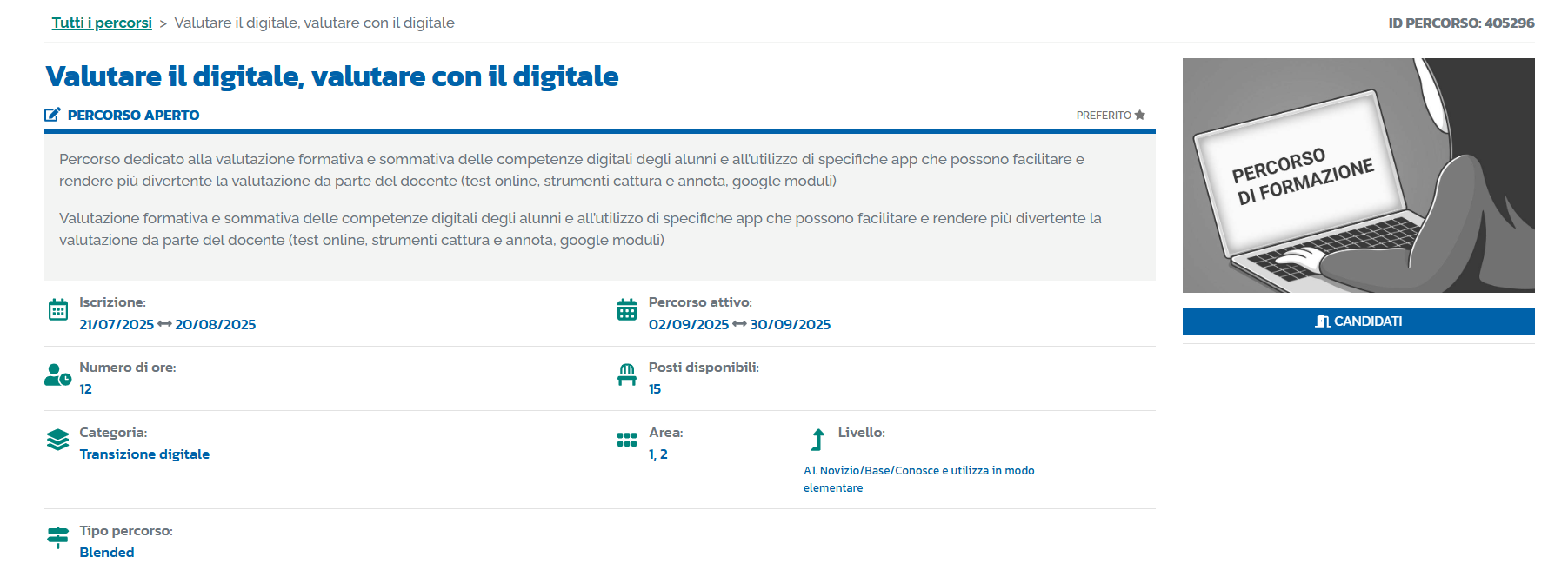Open the Transizione digitale category link

144,454
